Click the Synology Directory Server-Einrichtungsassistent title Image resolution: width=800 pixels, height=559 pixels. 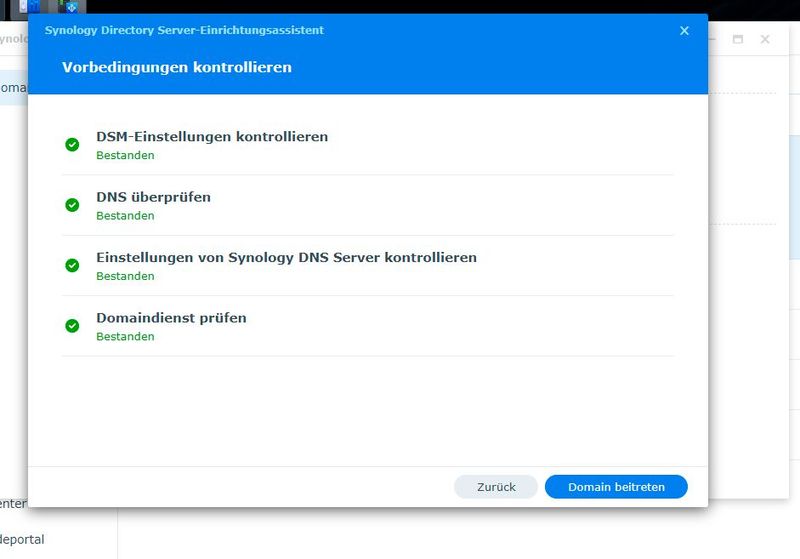[184, 30]
